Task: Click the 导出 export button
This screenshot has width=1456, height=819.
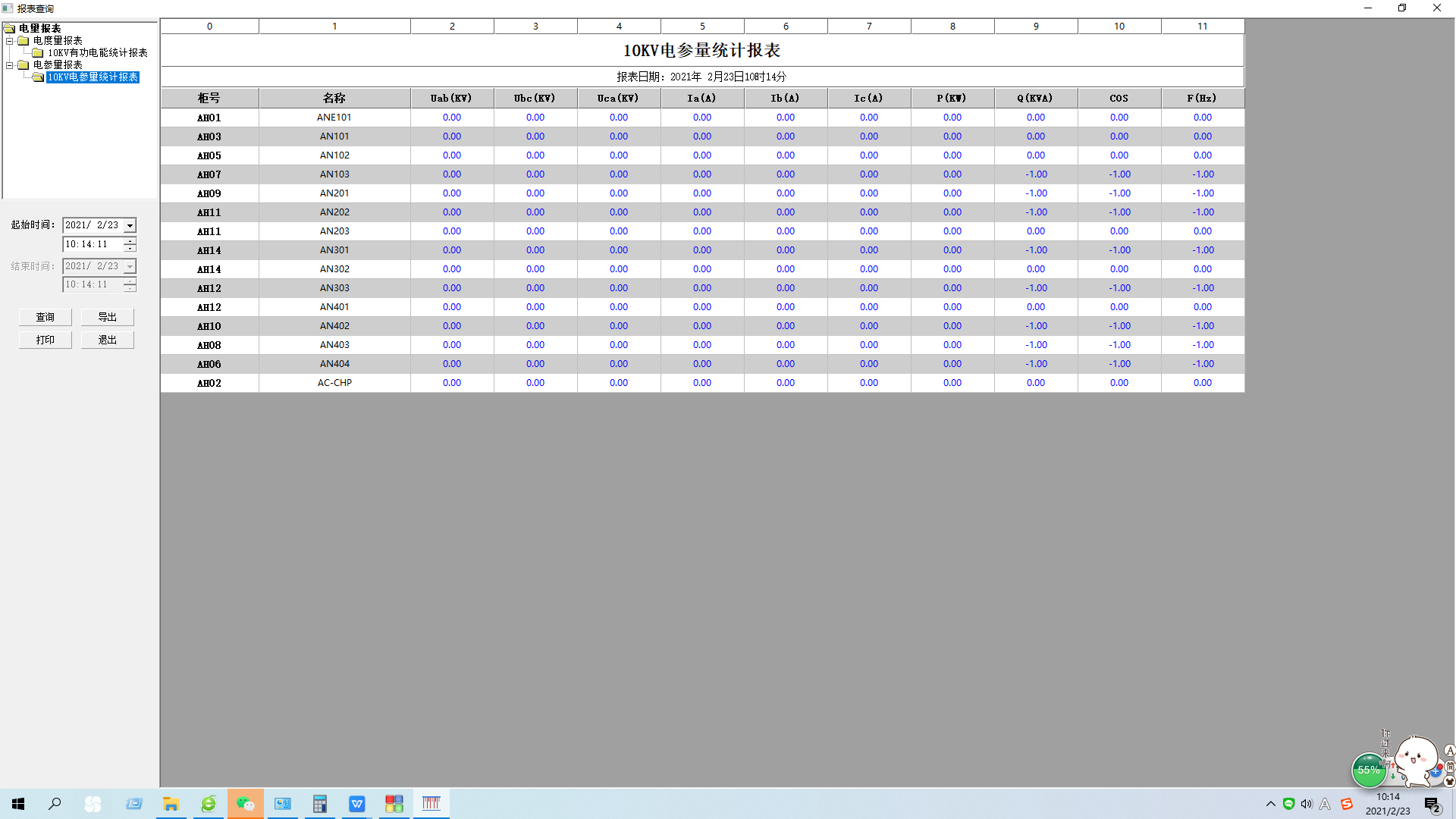Action: (108, 317)
